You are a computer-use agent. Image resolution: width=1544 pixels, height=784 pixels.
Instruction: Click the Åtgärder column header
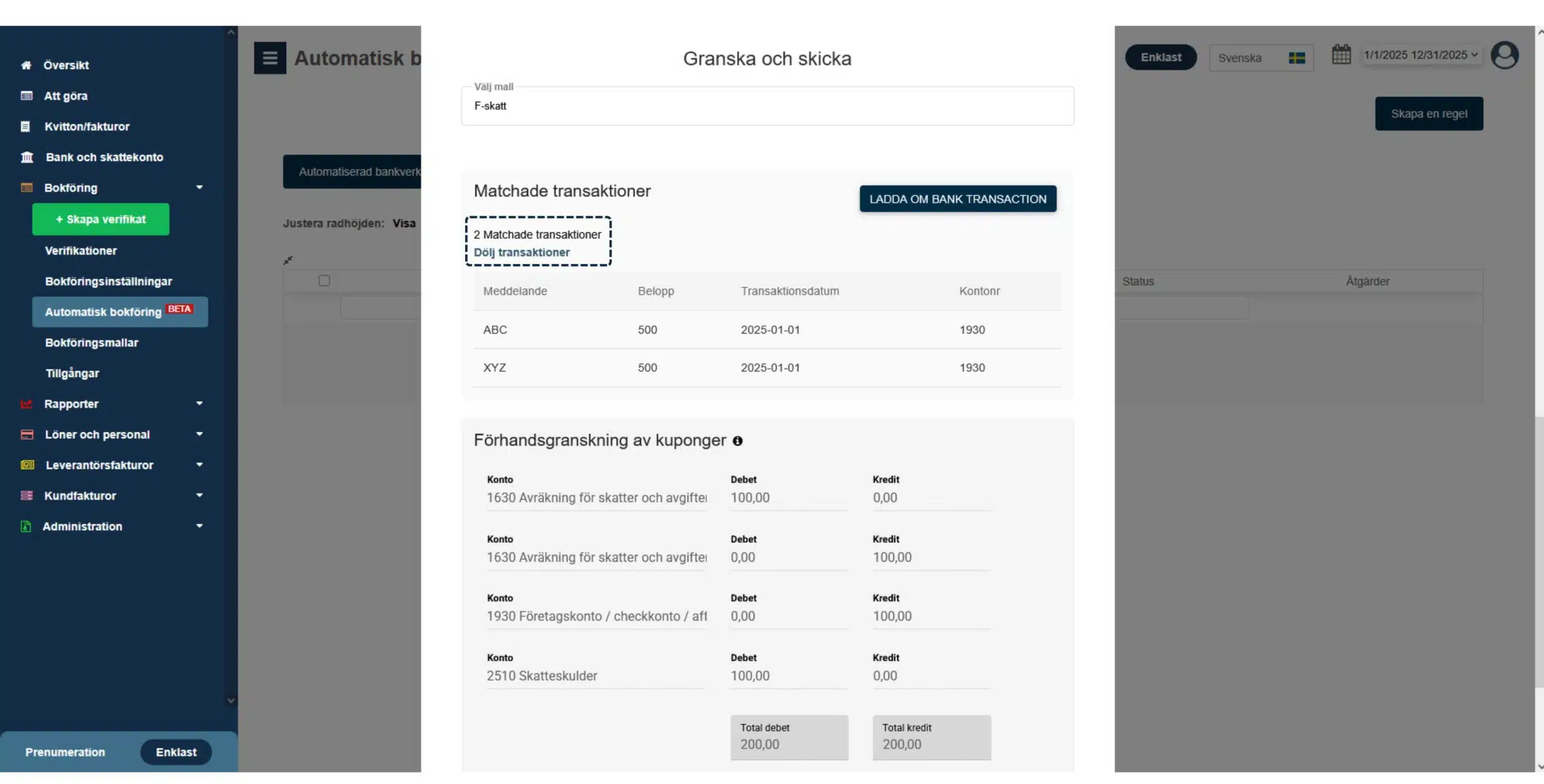point(1367,282)
